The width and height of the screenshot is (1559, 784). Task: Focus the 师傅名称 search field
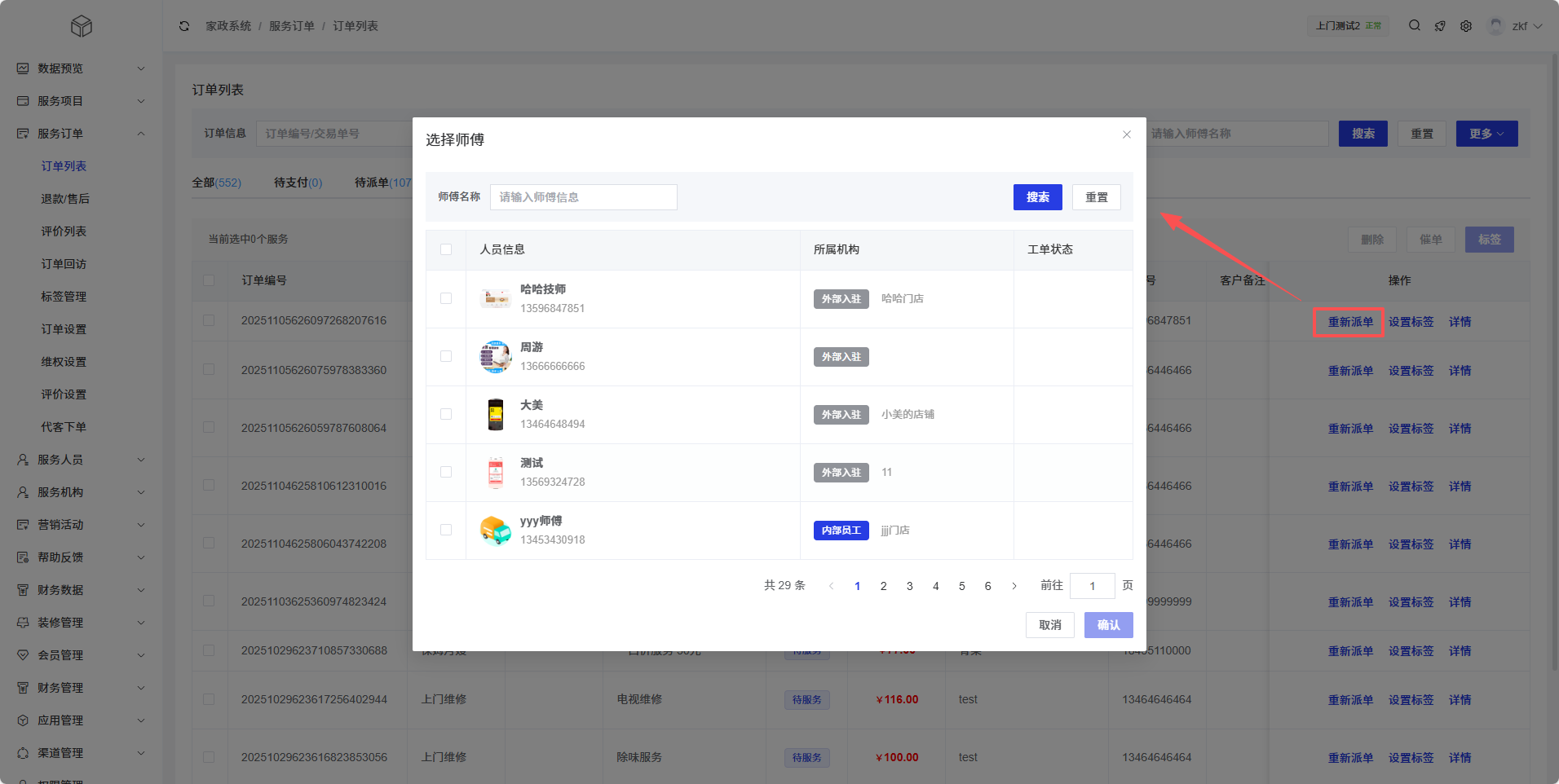[x=584, y=197]
